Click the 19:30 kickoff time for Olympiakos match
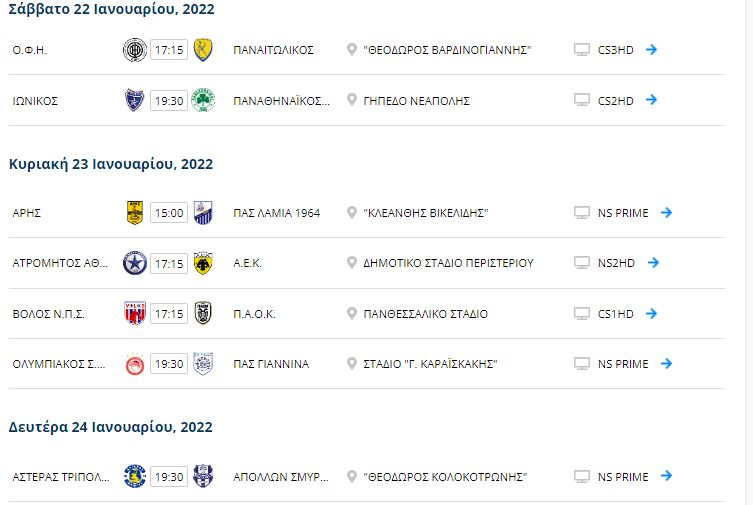Viewport: 753px width, 505px height. pos(169,364)
